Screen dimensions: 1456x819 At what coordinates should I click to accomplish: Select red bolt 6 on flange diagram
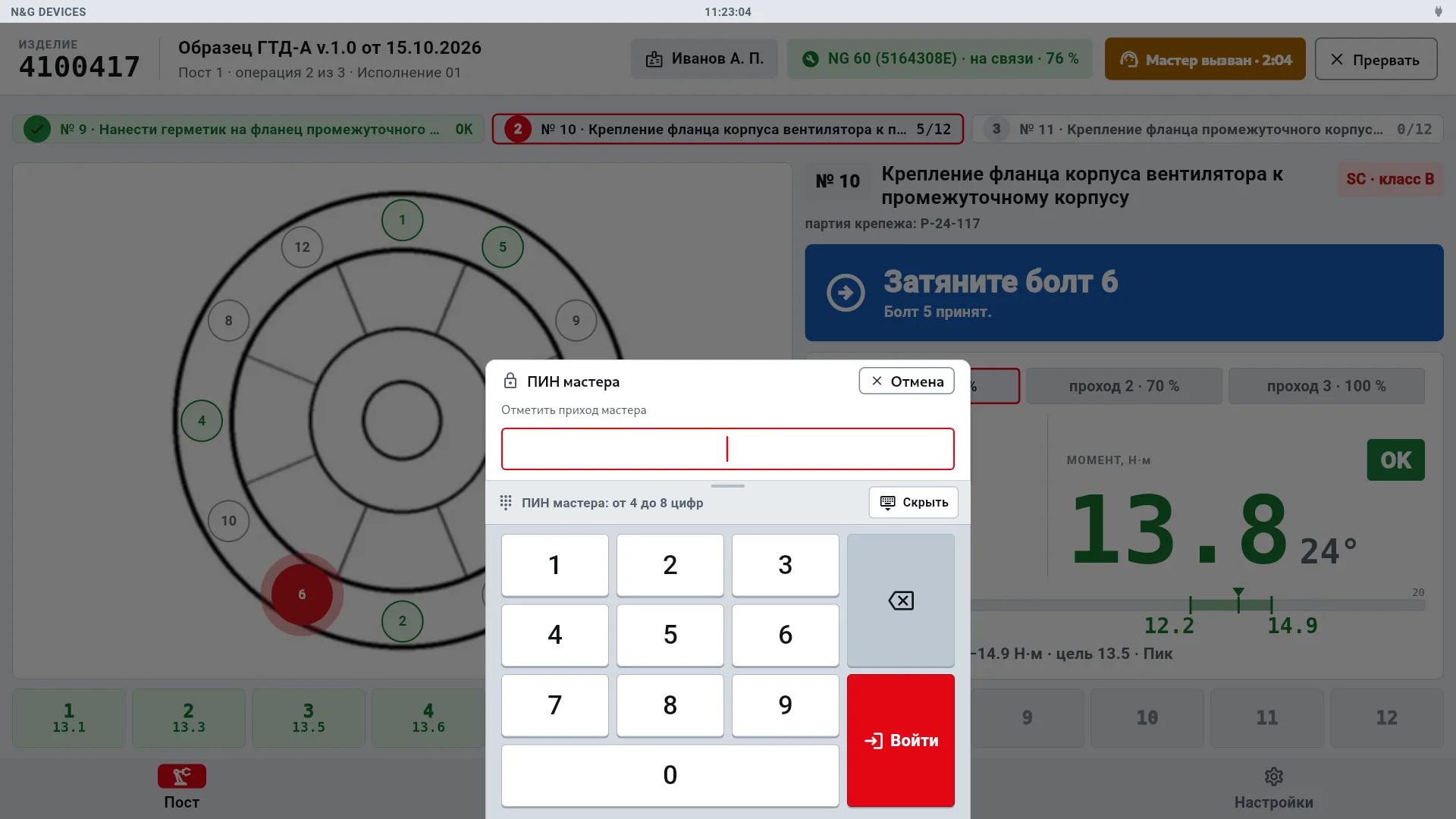tap(302, 594)
